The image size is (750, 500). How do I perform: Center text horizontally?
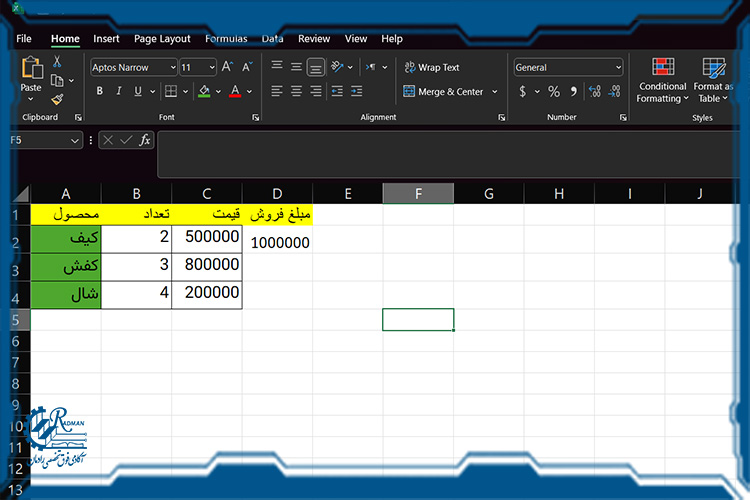click(297, 91)
